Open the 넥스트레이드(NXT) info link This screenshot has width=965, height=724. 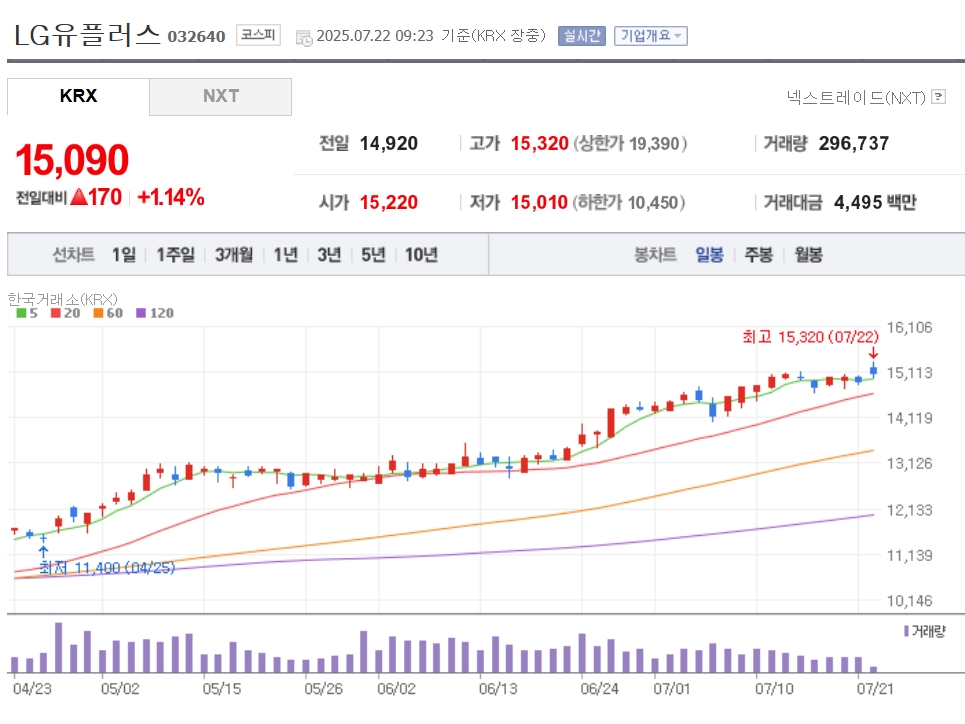click(x=856, y=97)
